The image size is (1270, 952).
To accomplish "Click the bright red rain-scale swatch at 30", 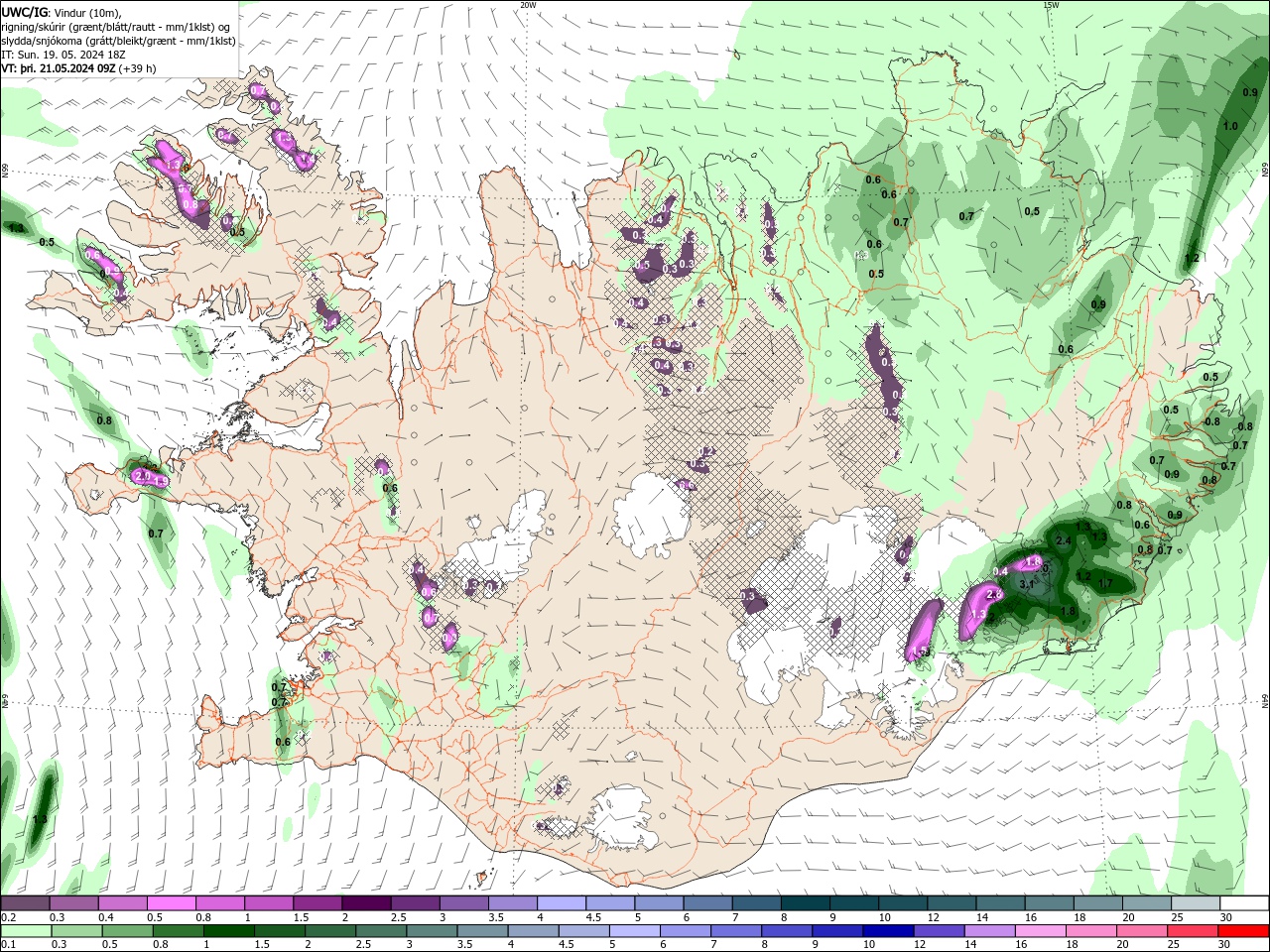I will 1244,931.
